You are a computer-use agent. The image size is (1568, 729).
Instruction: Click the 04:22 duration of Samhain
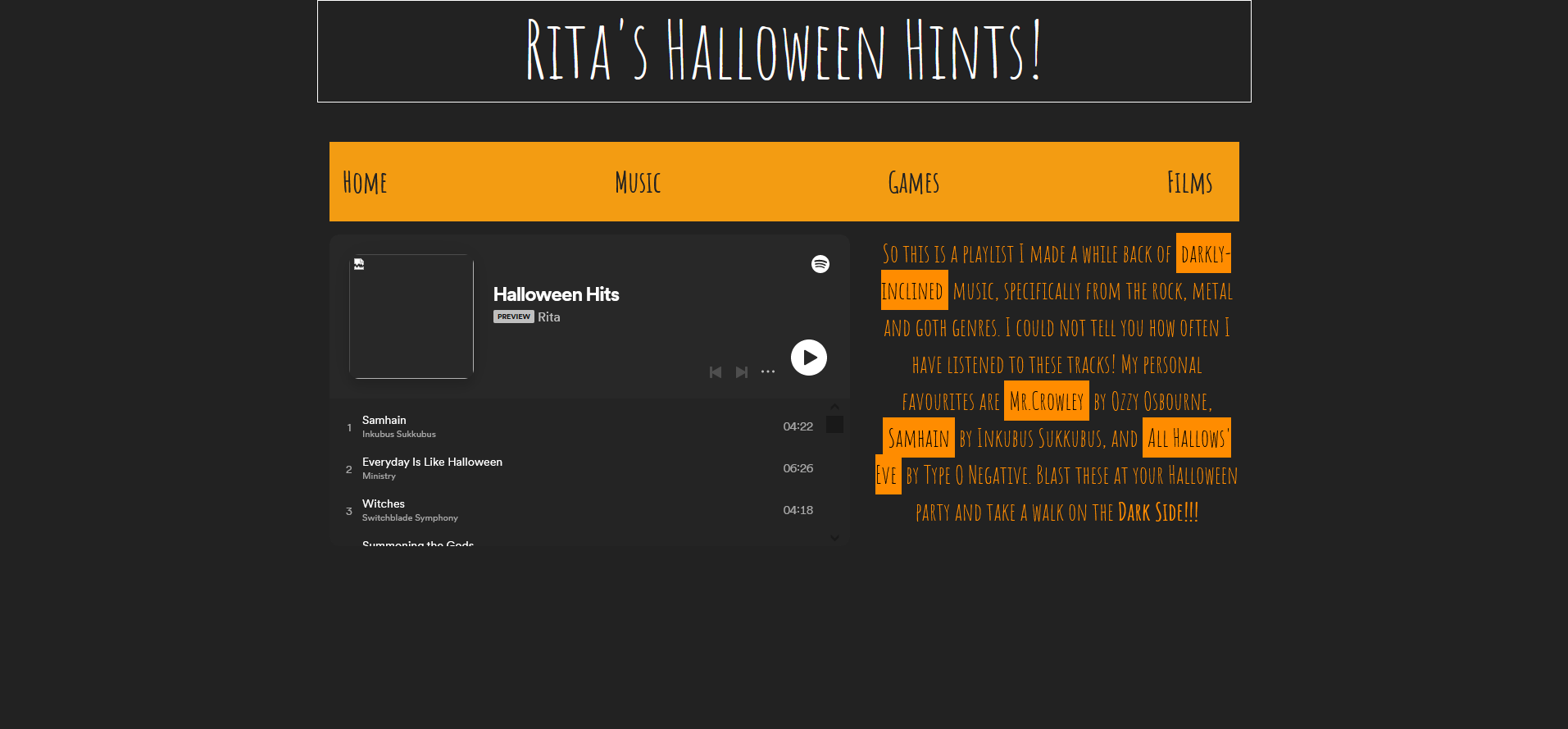pyautogui.click(x=798, y=426)
